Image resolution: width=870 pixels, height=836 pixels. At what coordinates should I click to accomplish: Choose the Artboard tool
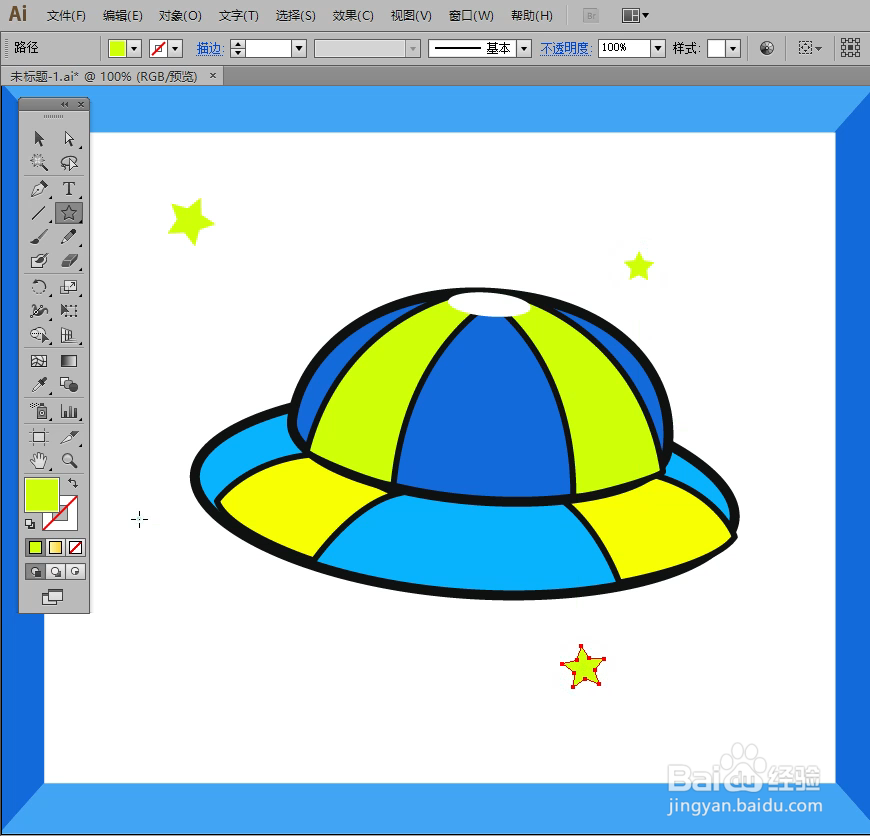(x=39, y=437)
